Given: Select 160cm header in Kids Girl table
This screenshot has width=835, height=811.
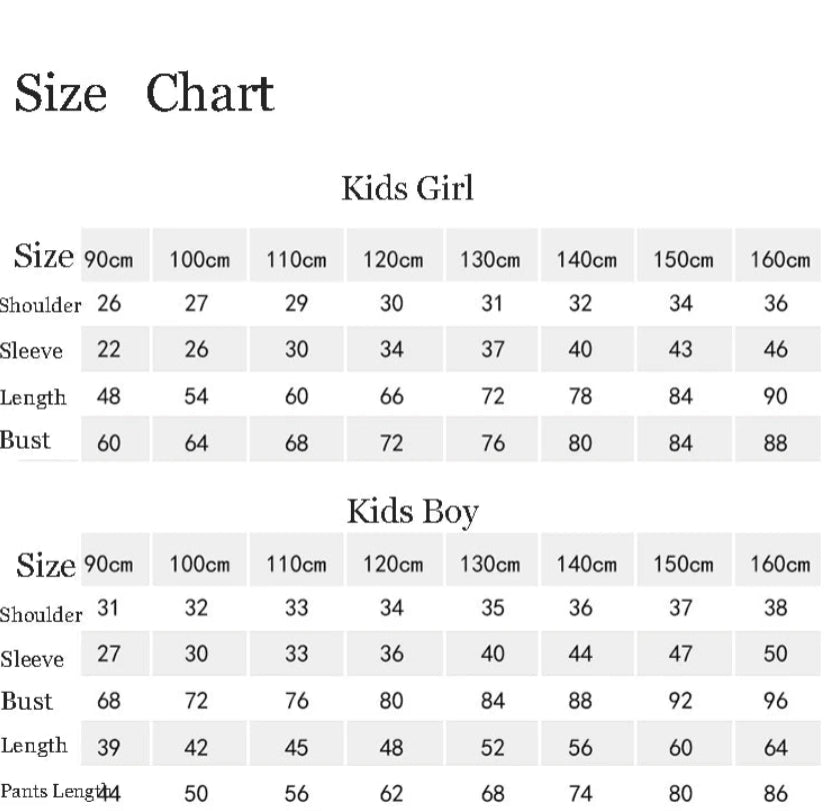Looking at the screenshot, I should 779,260.
